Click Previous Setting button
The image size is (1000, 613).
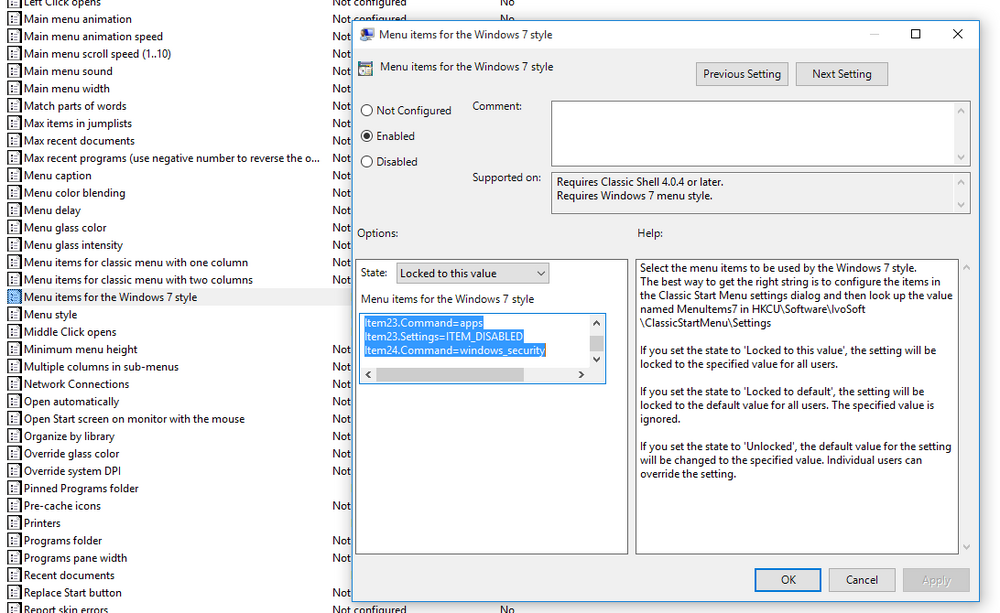[x=742, y=74]
